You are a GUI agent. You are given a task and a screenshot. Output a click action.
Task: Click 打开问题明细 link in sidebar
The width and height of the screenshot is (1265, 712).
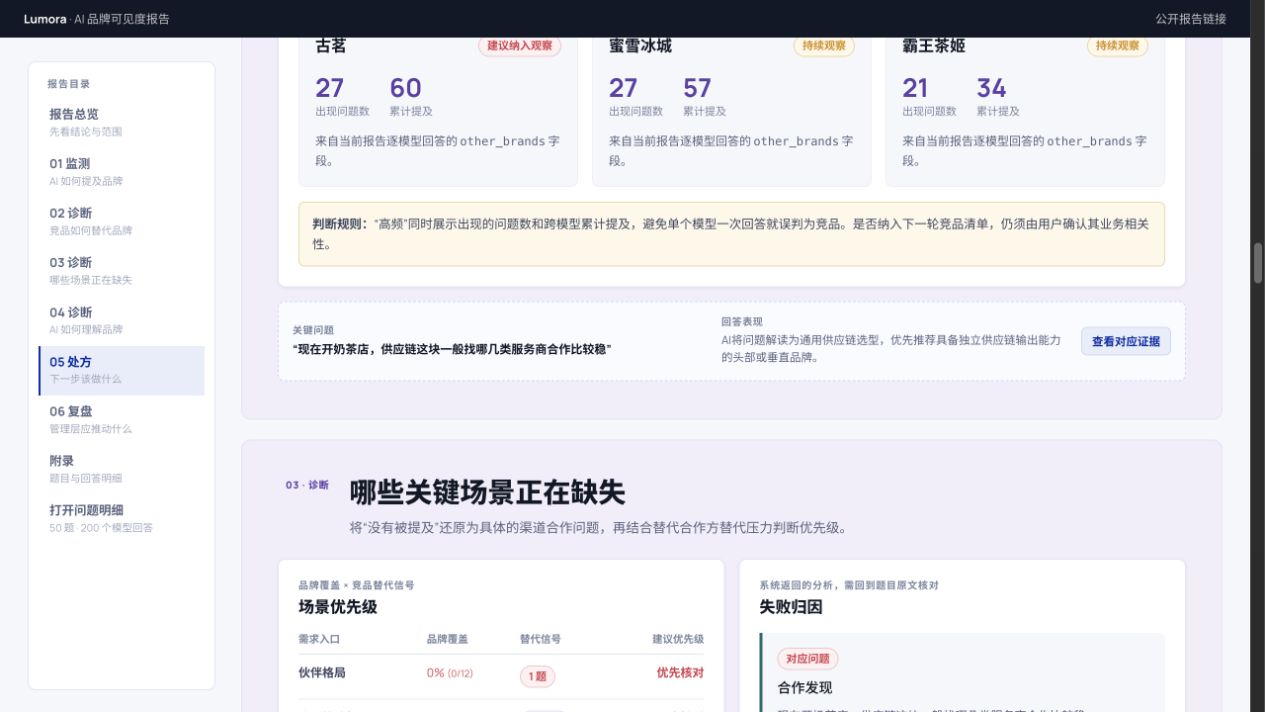coord(121,518)
